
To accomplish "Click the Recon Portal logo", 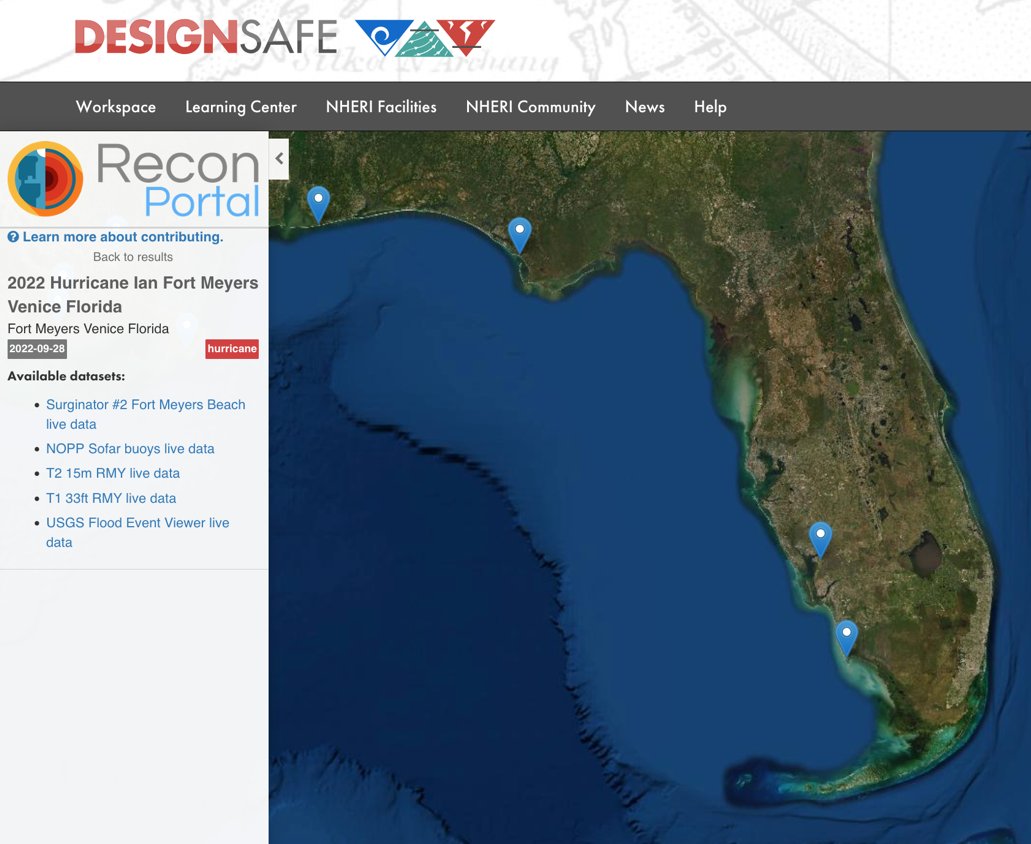I will [x=134, y=179].
